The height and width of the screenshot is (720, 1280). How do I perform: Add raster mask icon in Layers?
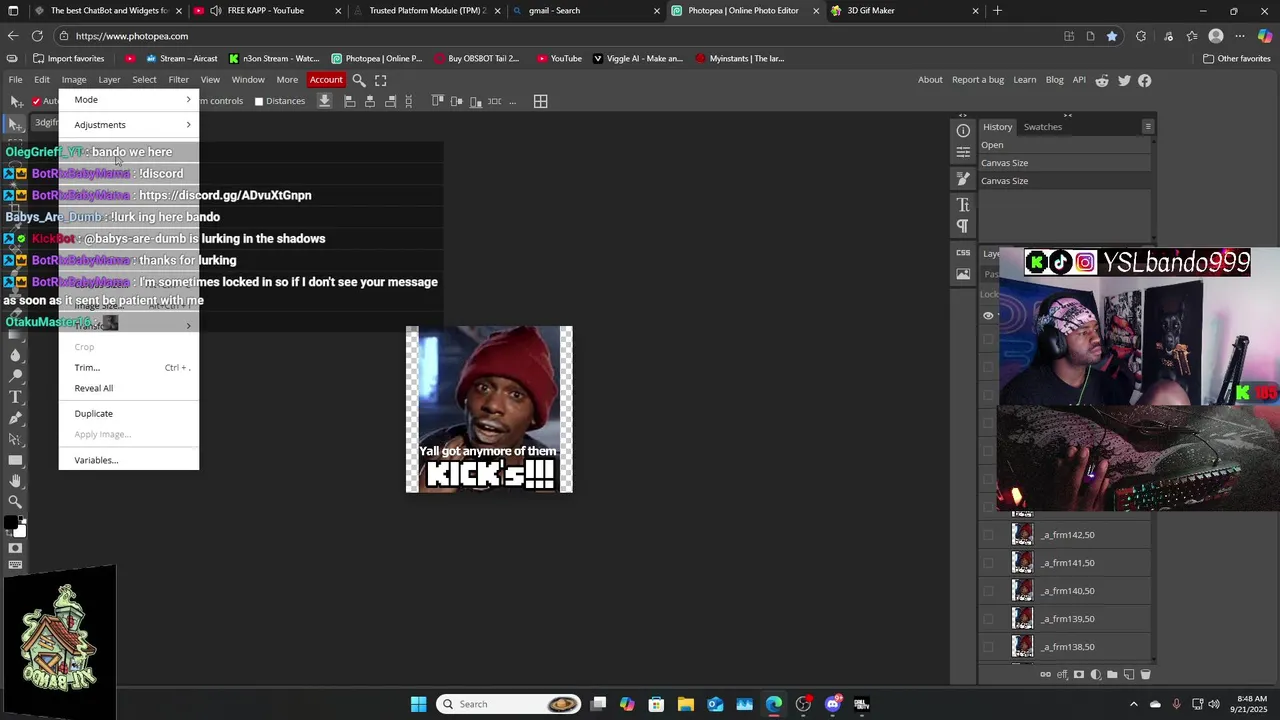1079,675
